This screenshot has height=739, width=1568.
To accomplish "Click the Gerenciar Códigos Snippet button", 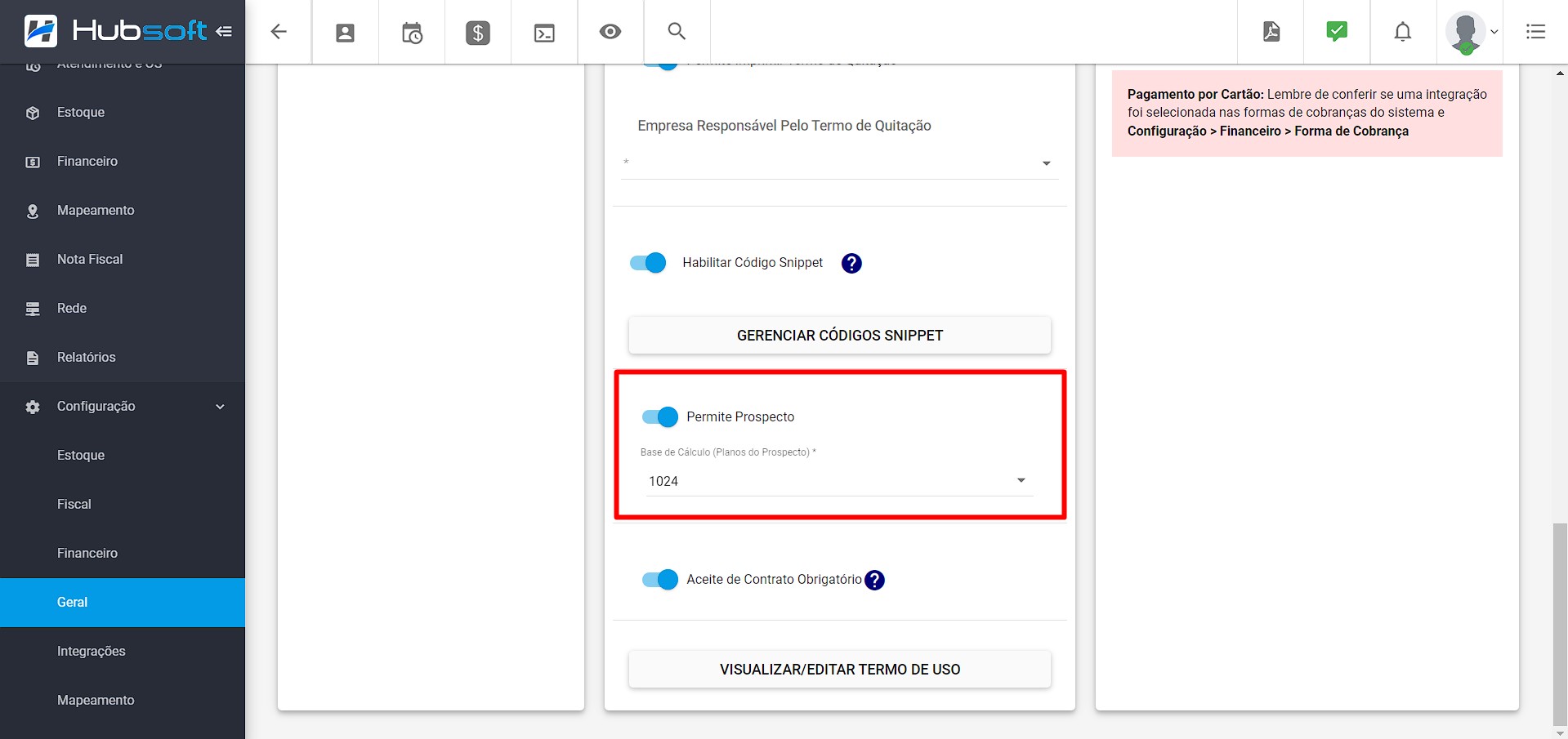I will [x=839, y=336].
